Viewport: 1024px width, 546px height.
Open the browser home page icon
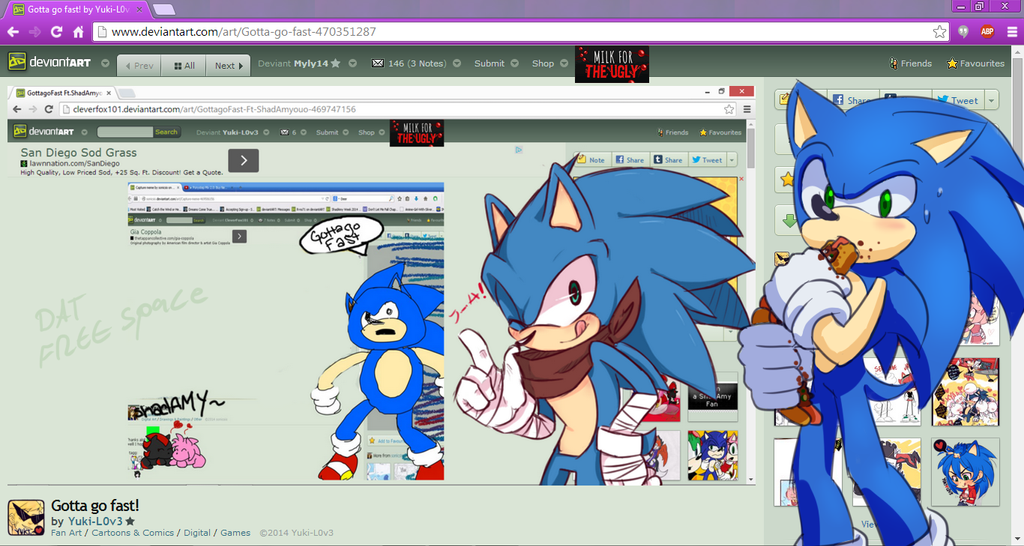(78, 31)
